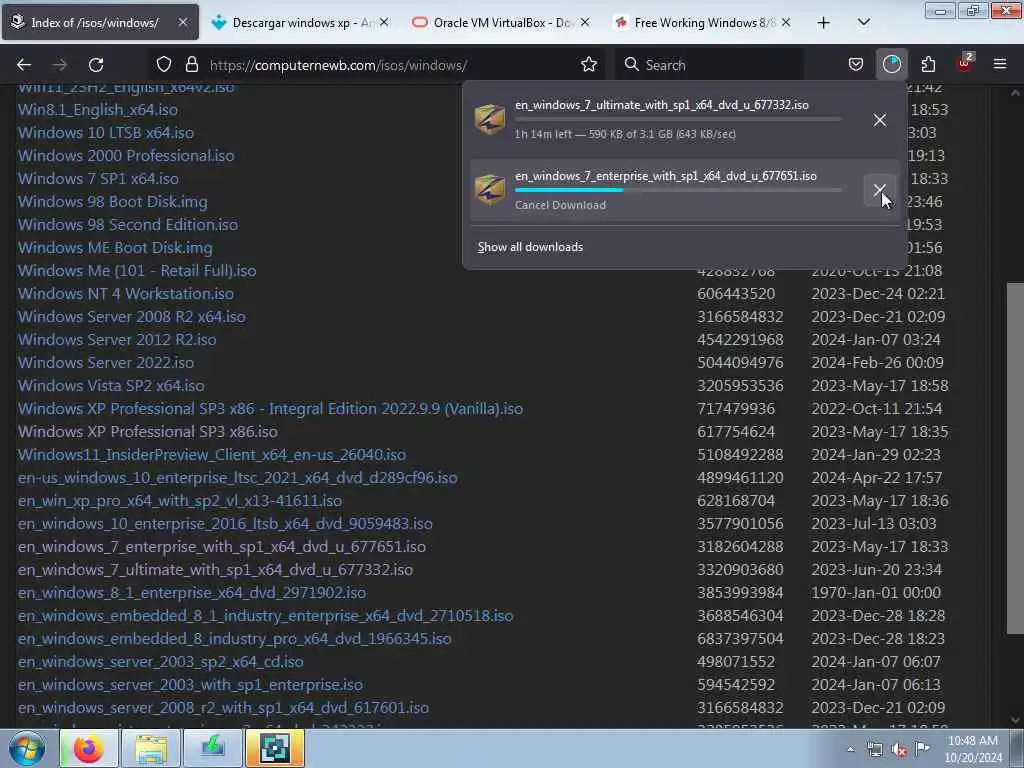Open Windows 2000 Professional.iso link
1024x768 pixels.
pos(126,155)
